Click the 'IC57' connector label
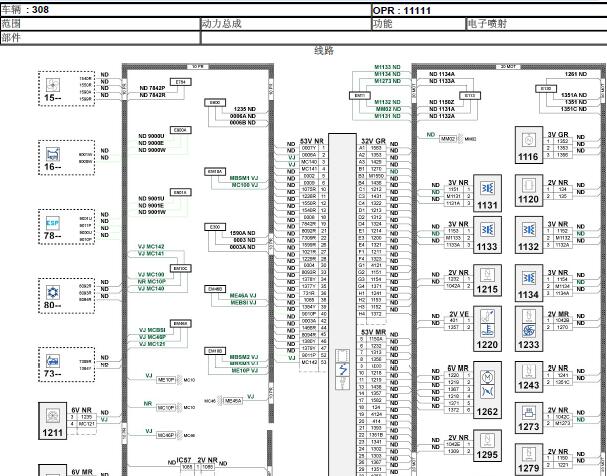This screenshot has height=476, width=607. click(184, 460)
